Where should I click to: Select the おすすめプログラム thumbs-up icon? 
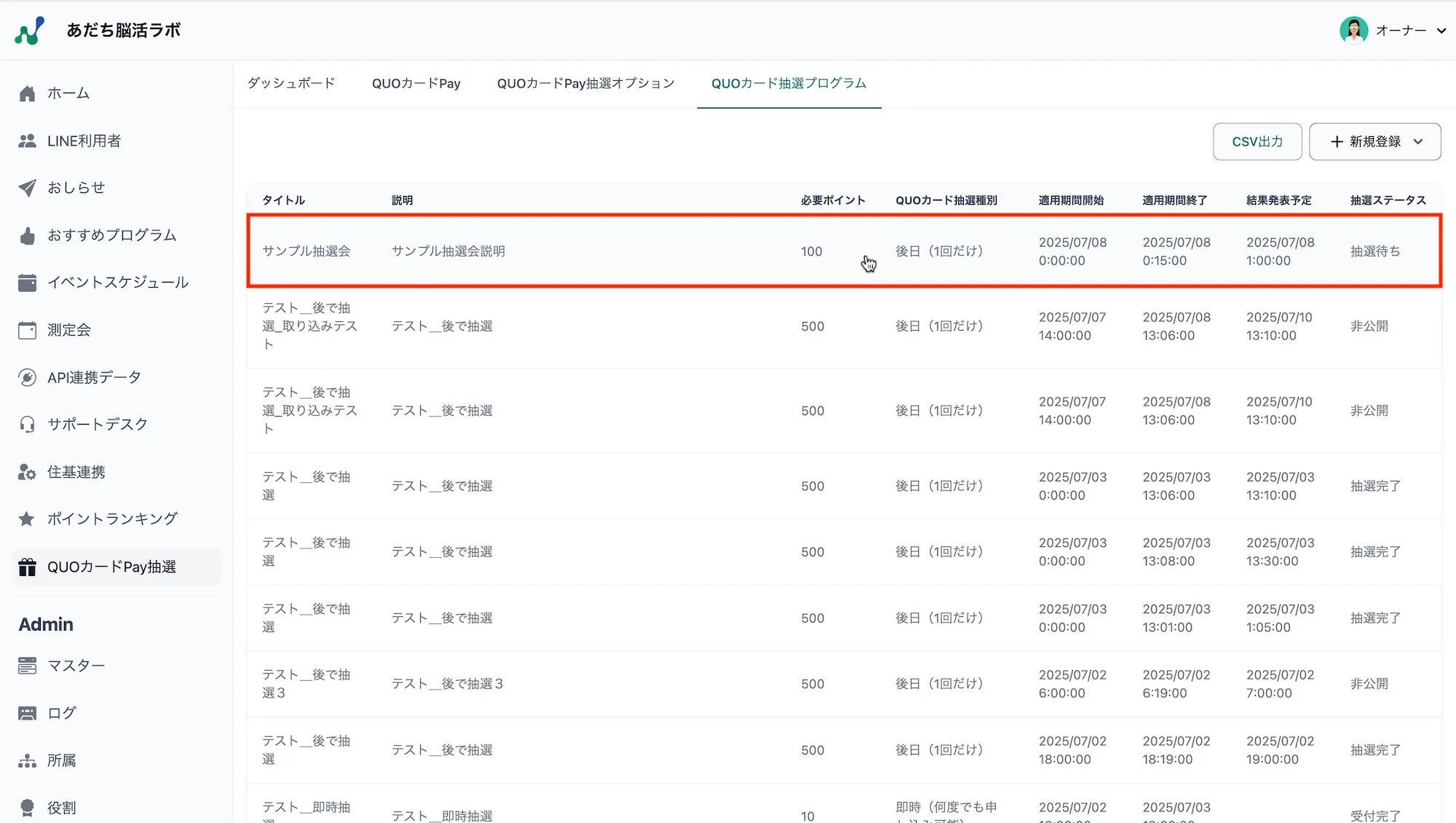click(x=27, y=235)
